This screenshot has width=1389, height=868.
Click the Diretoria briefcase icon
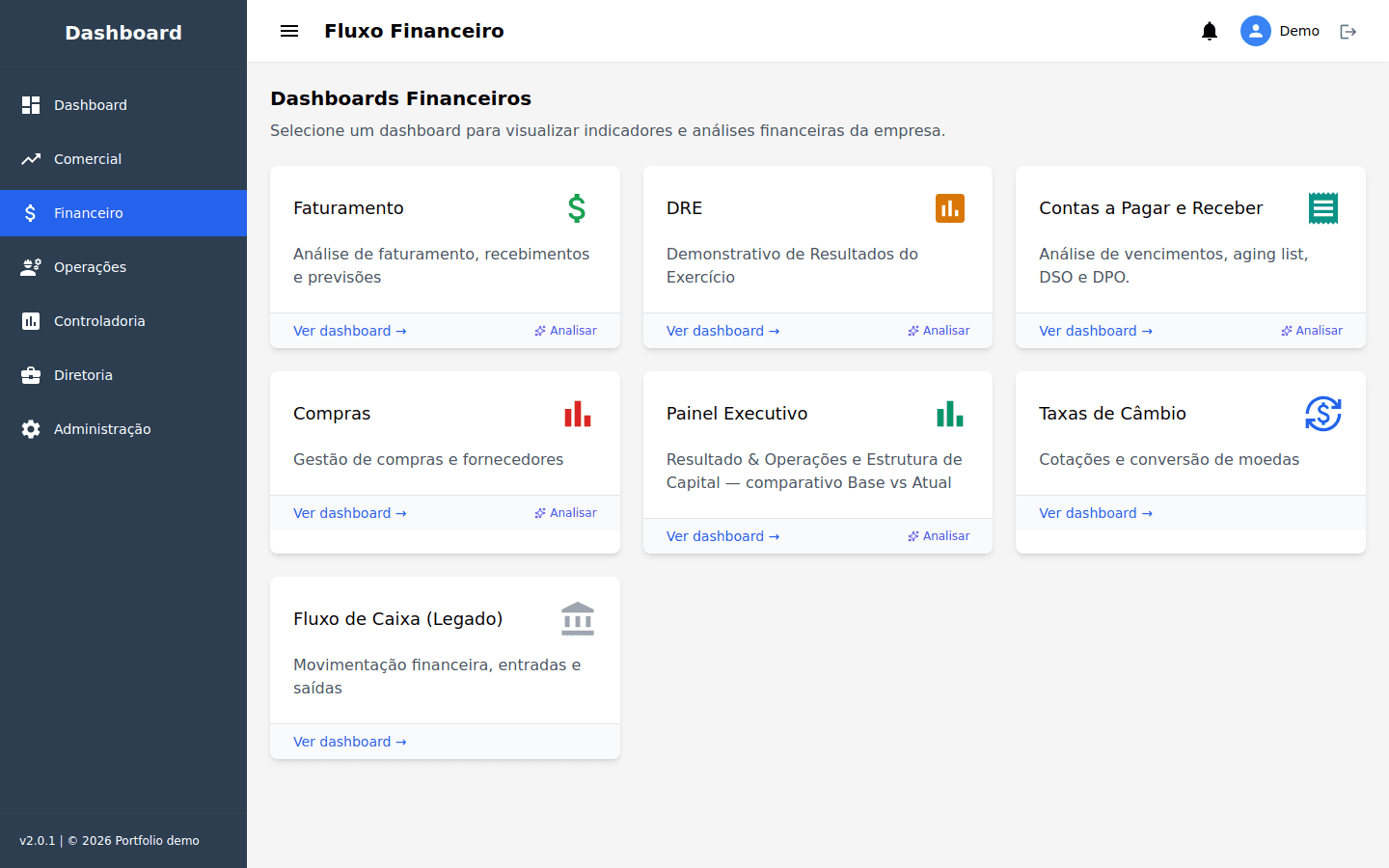coord(31,375)
